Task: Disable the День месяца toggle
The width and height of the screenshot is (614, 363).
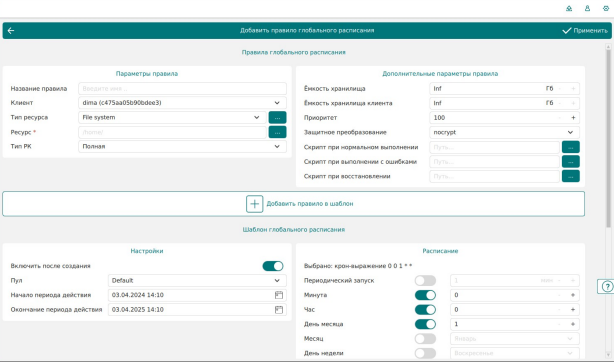Action: 425,324
